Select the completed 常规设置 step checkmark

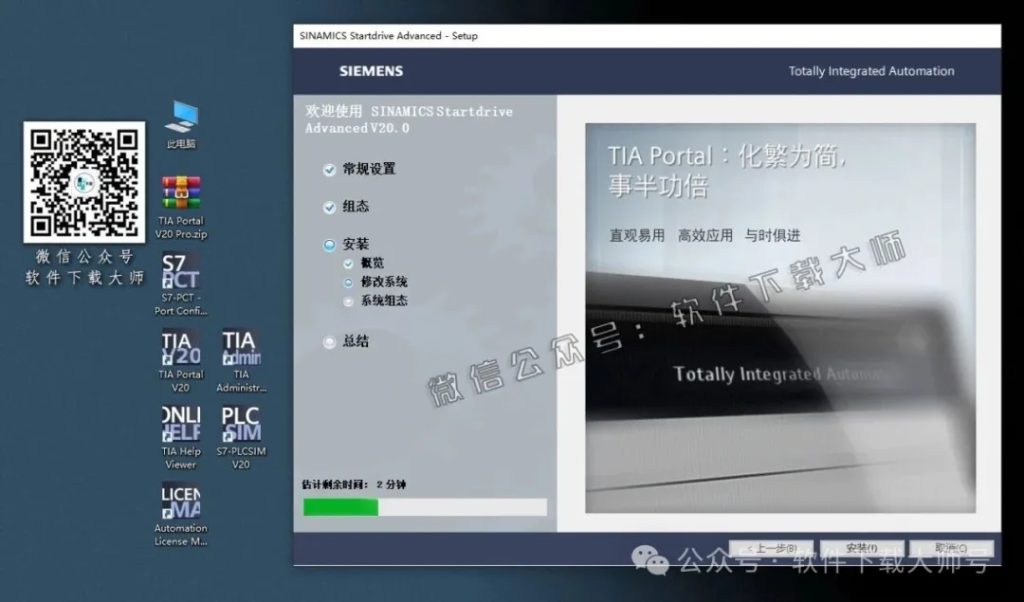tap(330, 169)
